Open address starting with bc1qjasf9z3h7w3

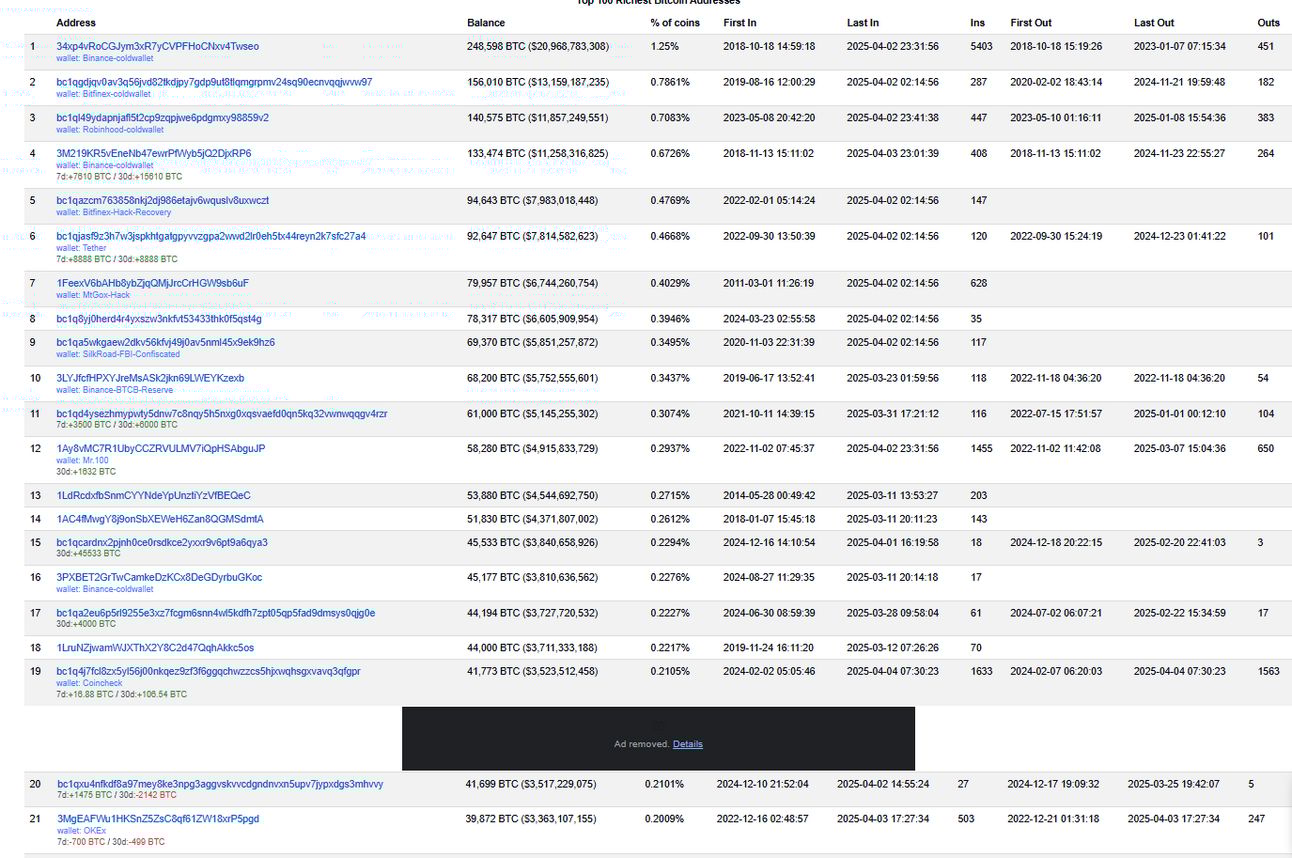[x=211, y=236]
